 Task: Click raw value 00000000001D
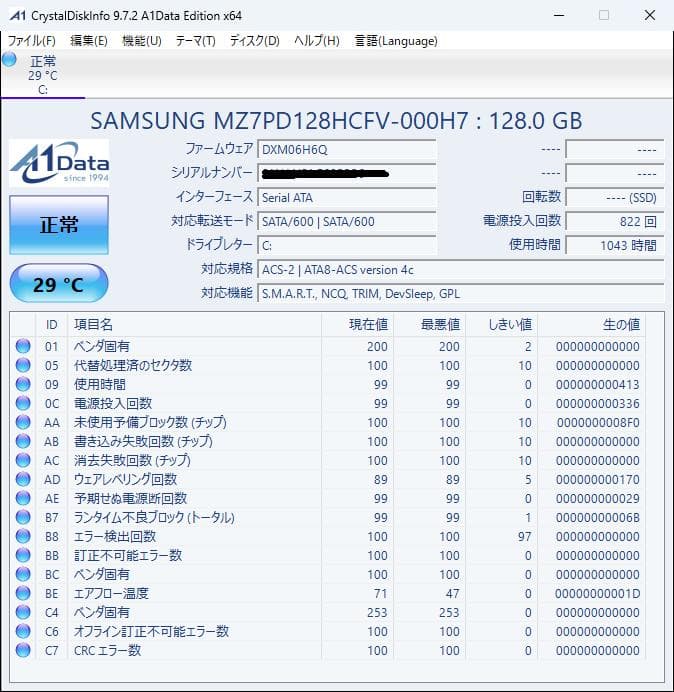(x=597, y=593)
